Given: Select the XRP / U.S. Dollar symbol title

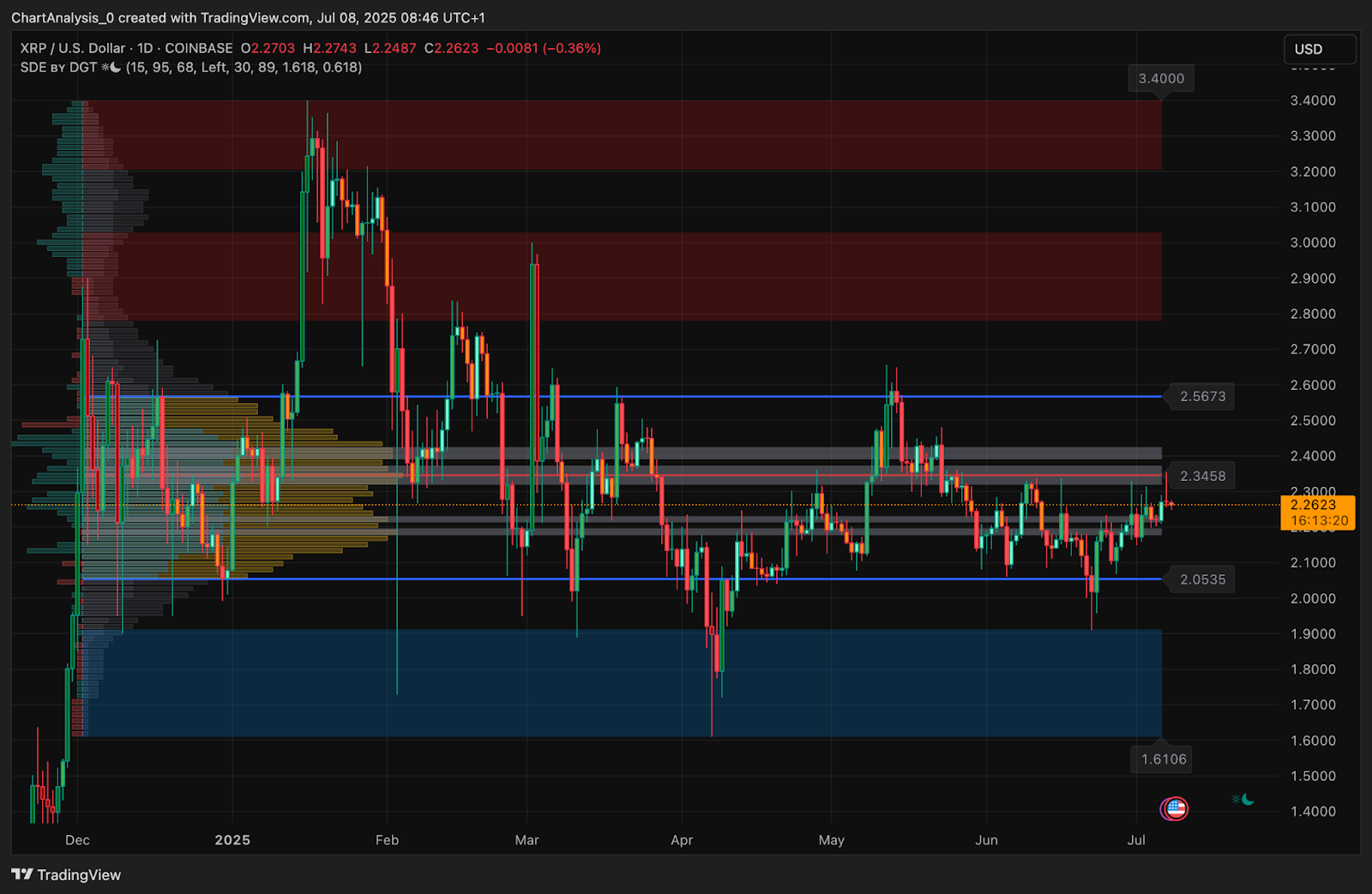Looking at the screenshot, I should pos(73,48).
